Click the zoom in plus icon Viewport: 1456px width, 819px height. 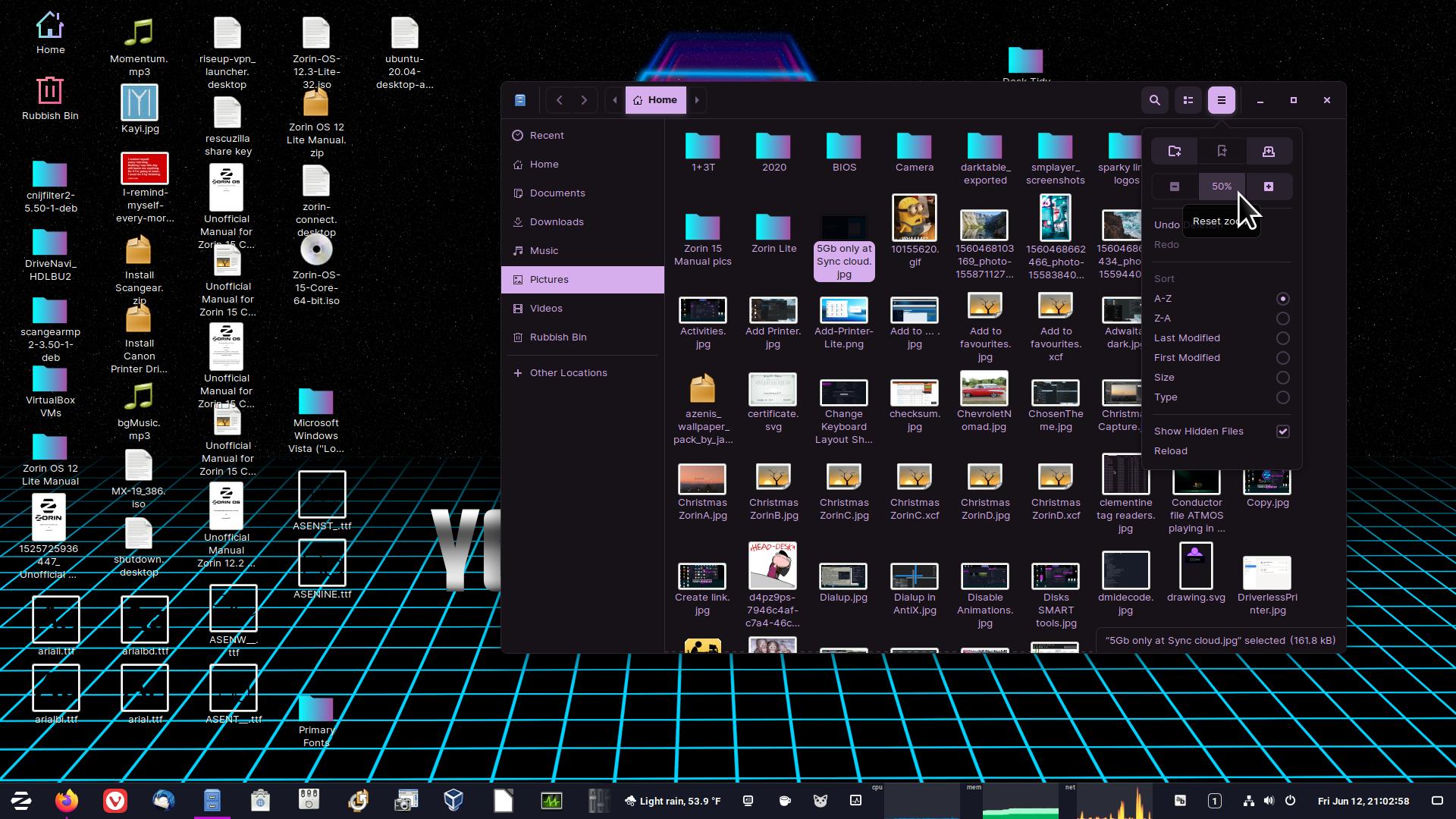click(1269, 187)
